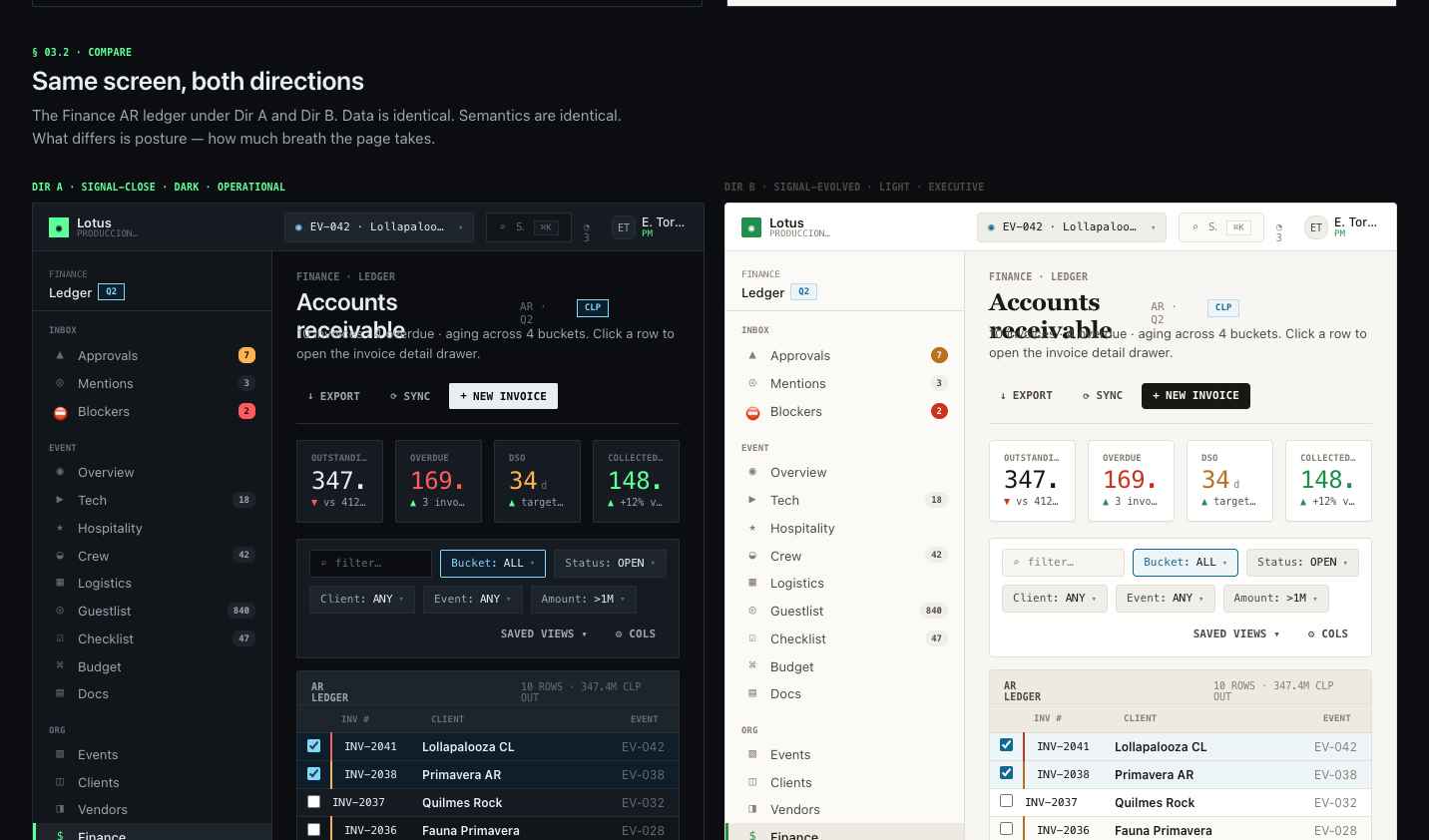
Task: Select Hospitality in the light sidebar
Action: coord(845,528)
